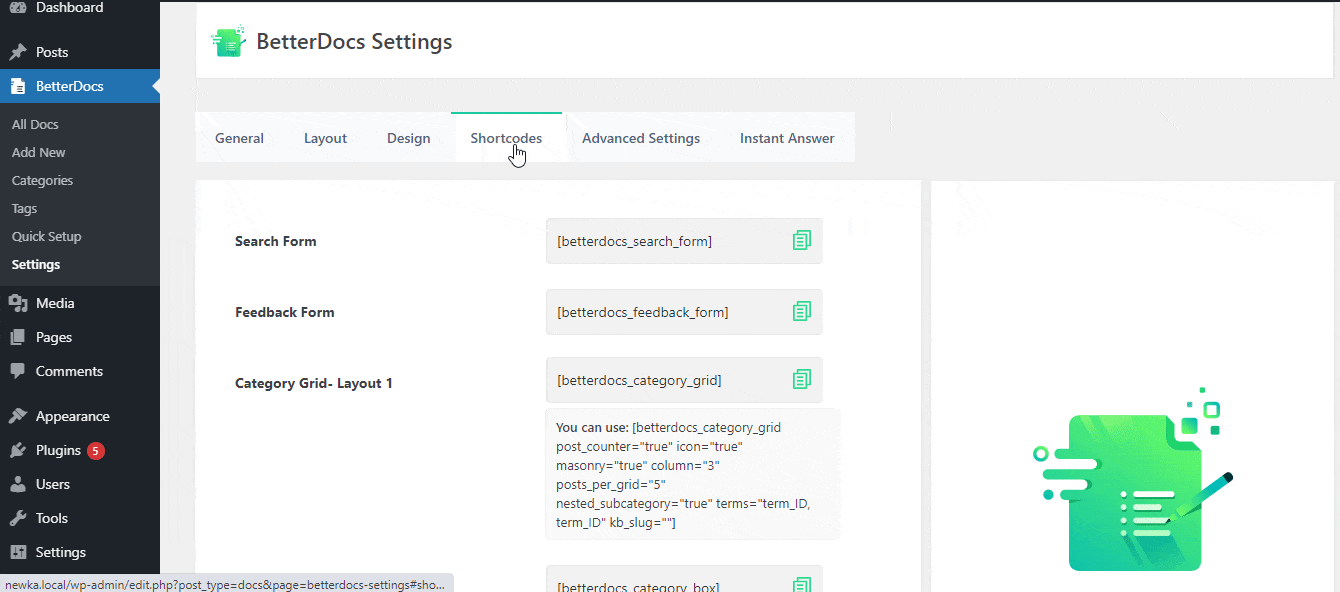Open All Docs in the BetterDocs submenu
Viewport: 1340px width, 592px height.
[35, 125]
